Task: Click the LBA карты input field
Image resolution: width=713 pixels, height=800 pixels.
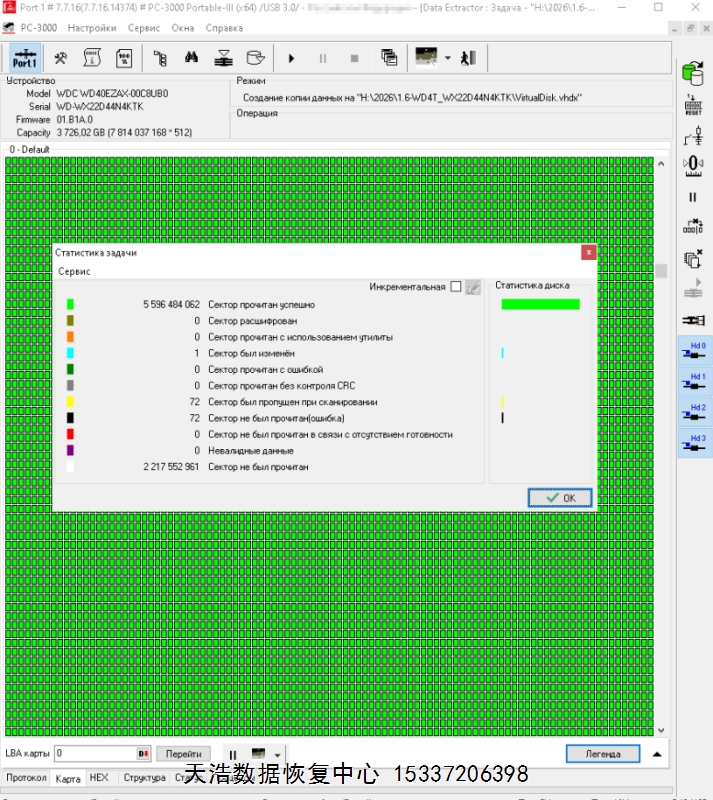Action: coord(95,754)
